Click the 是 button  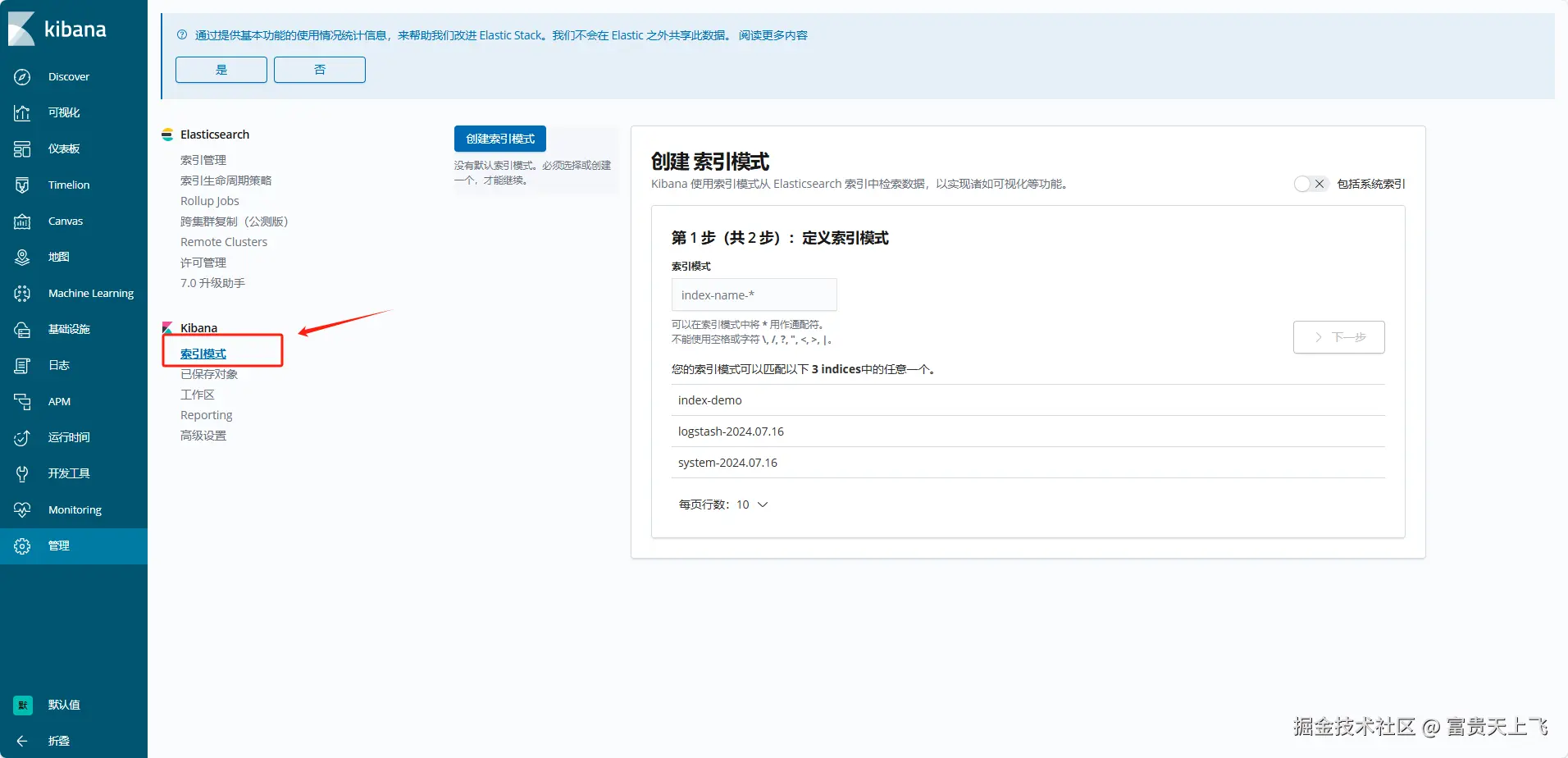tap(221, 70)
